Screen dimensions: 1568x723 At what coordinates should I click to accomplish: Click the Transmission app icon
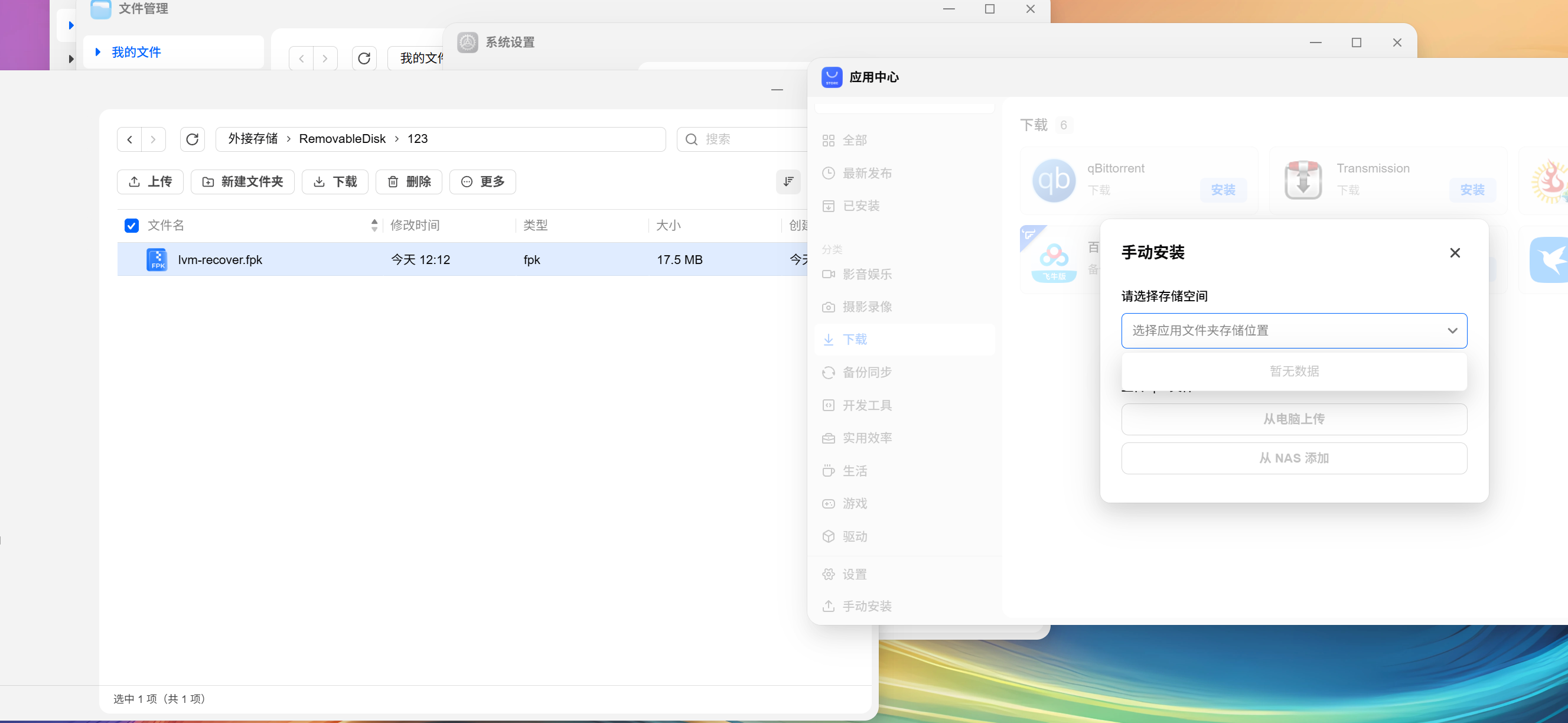[x=1303, y=181]
